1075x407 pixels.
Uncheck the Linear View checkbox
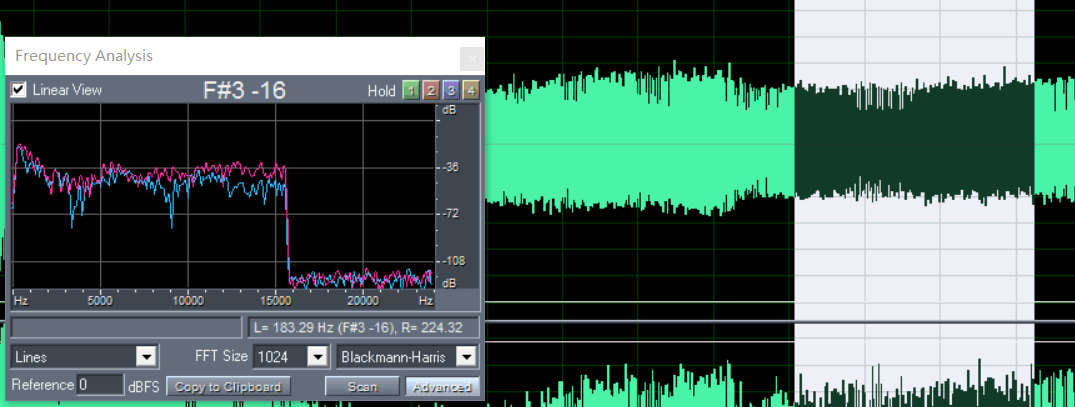coord(19,90)
